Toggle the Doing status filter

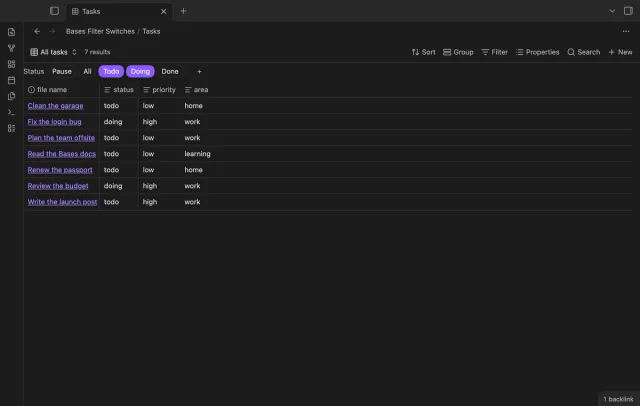pyautogui.click(x=140, y=71)
